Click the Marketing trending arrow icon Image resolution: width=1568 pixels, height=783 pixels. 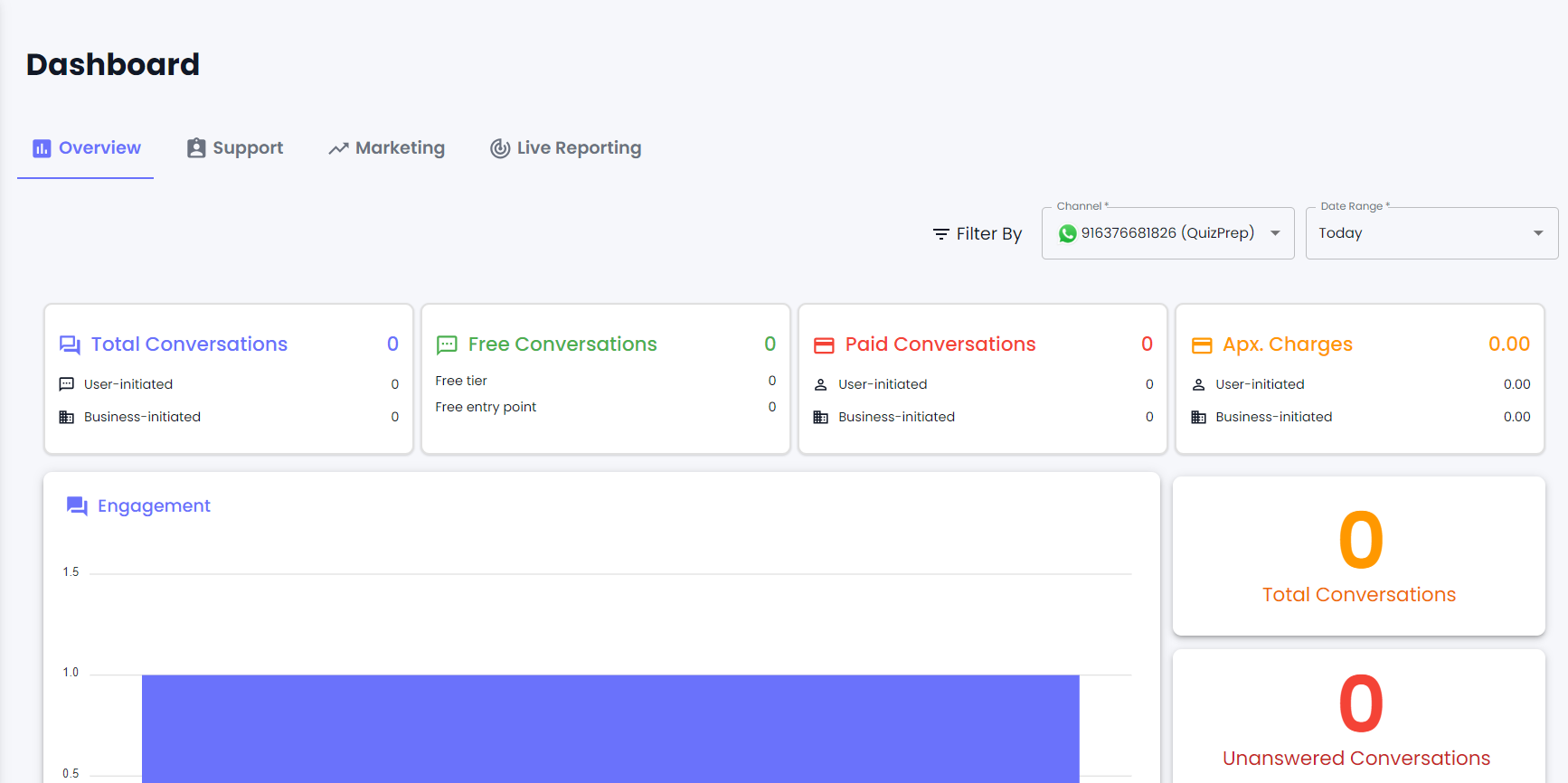pos(338,148)
